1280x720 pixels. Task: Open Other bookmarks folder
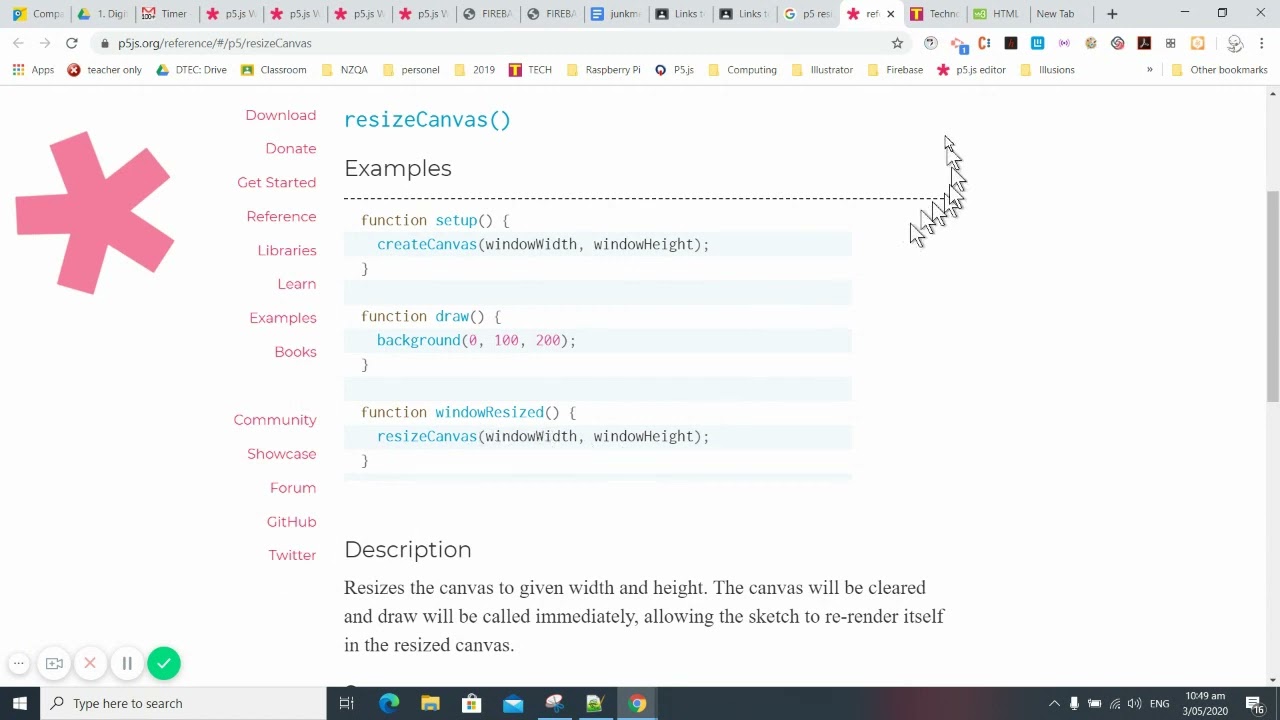(1219, 70)
